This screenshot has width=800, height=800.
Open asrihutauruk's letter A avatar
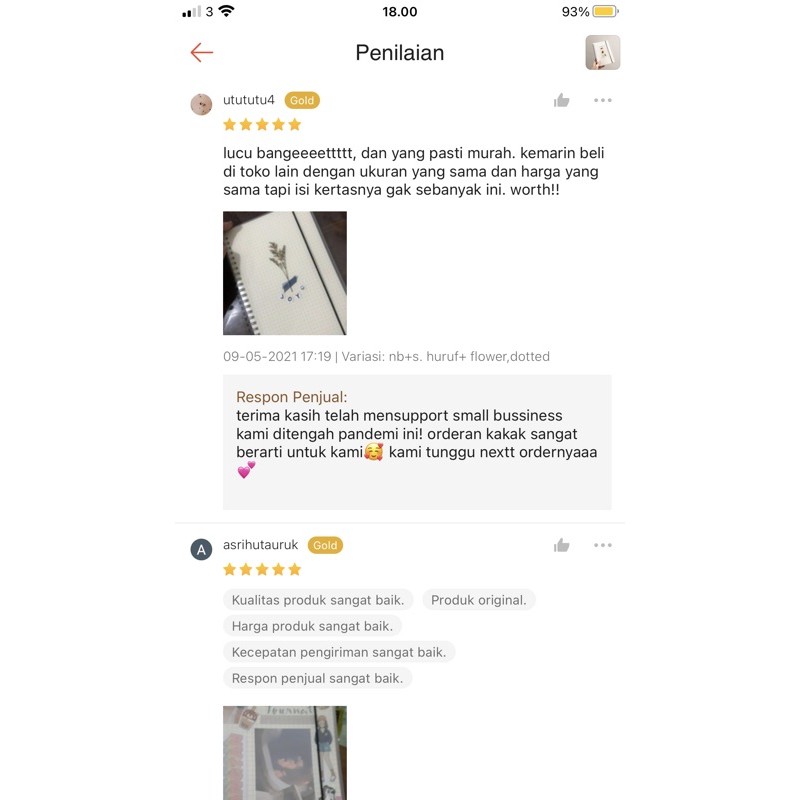tap(201, 549)
